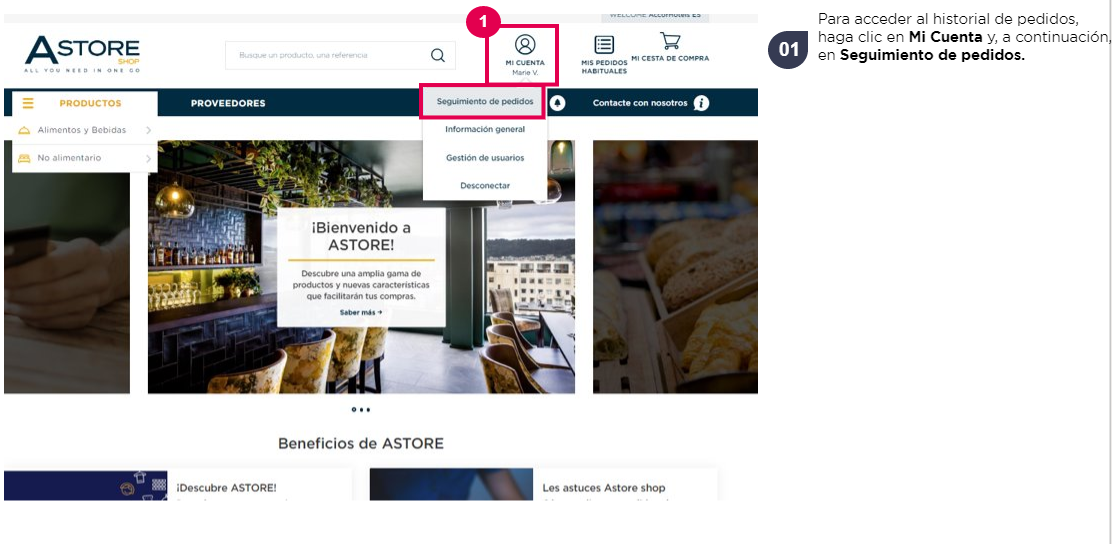This screenshot has height=544, width=1112.
Task: Toggle the hamburger icon next to Productos
Action: click(x=28, y=103)
